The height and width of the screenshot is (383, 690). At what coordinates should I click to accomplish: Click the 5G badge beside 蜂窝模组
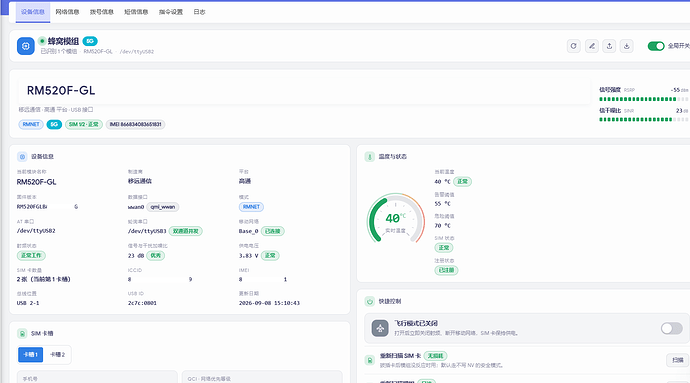90,41
